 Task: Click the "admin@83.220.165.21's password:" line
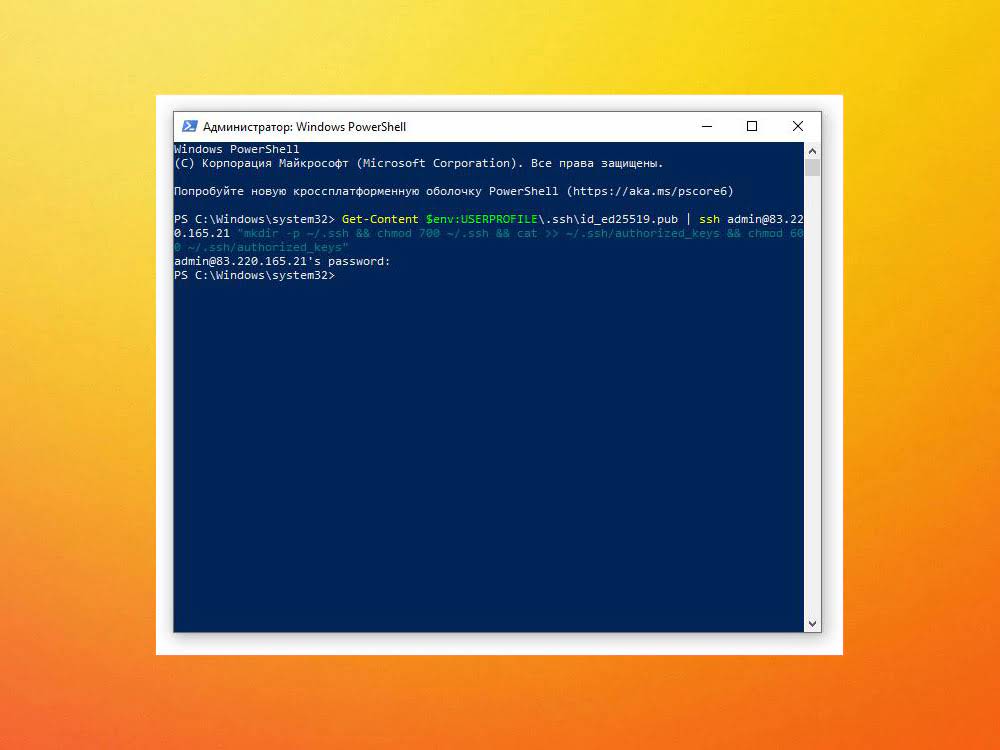coord(282,261)
